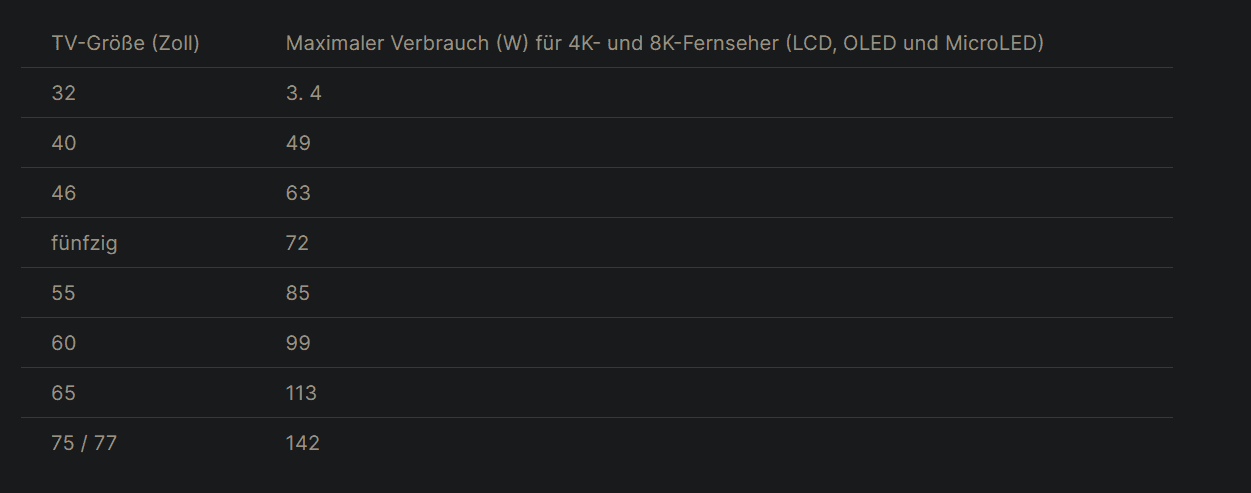Viewport: 1251px width, 493px height.
Task: Select the TV size cell 65
Action: point(63,393)
